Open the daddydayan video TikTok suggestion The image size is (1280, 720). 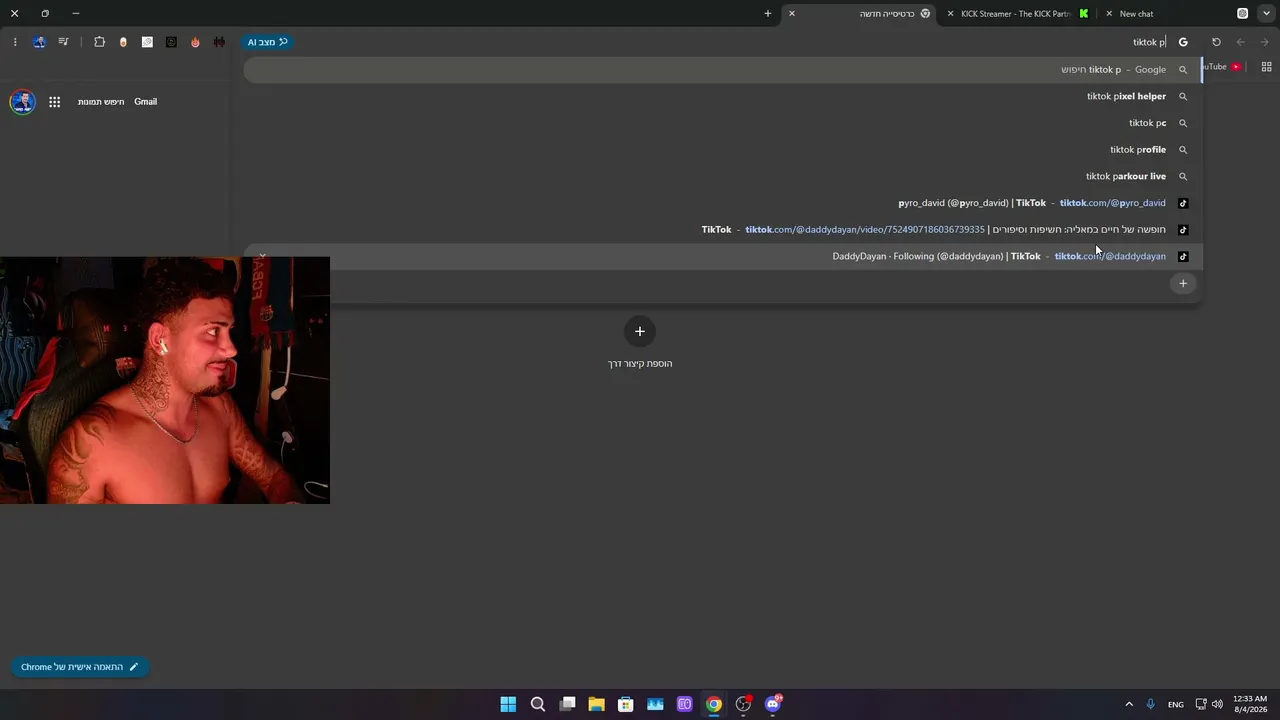[x=722, y=230]
